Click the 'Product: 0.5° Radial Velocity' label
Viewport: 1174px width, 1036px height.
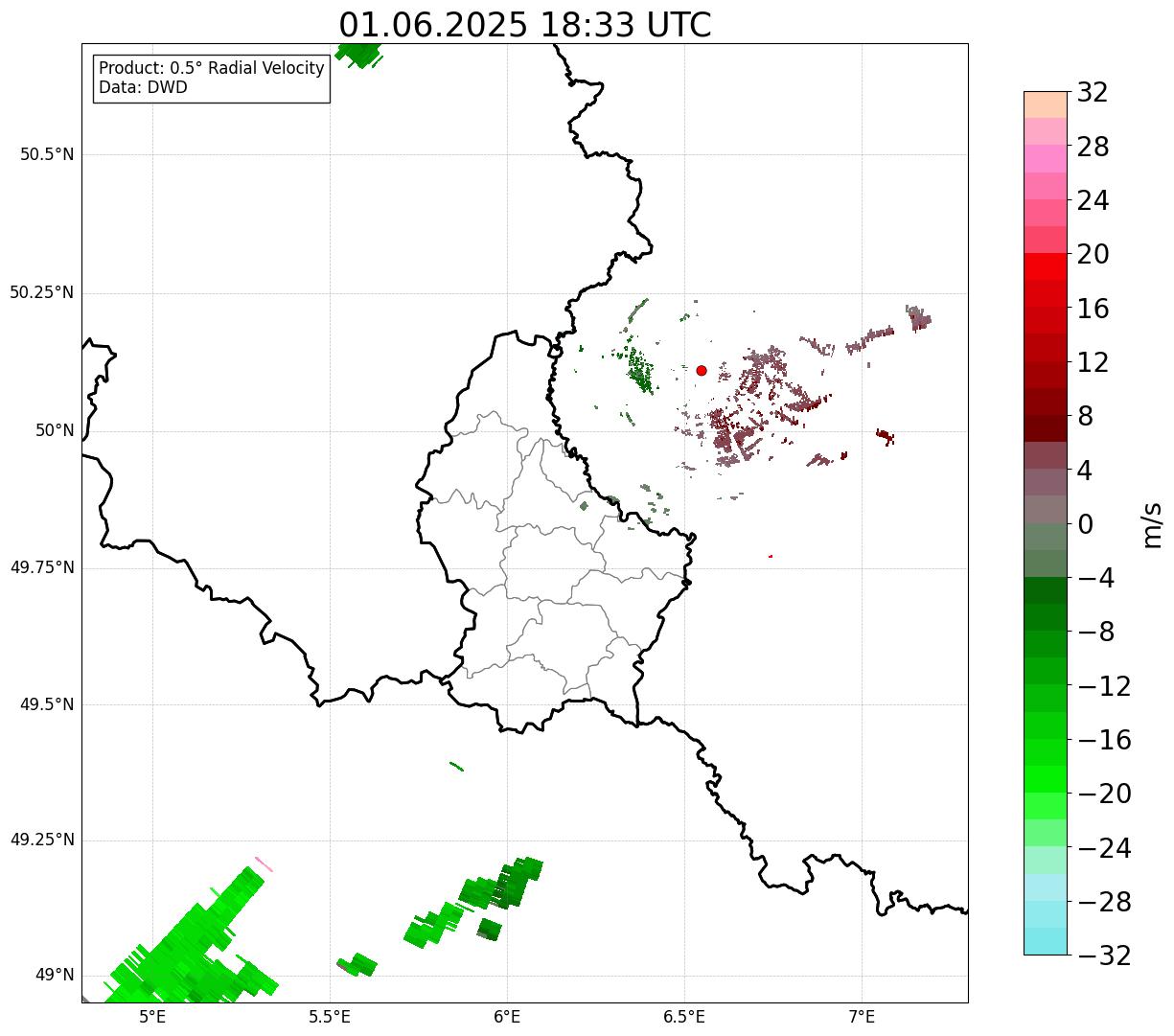point(212,69)
